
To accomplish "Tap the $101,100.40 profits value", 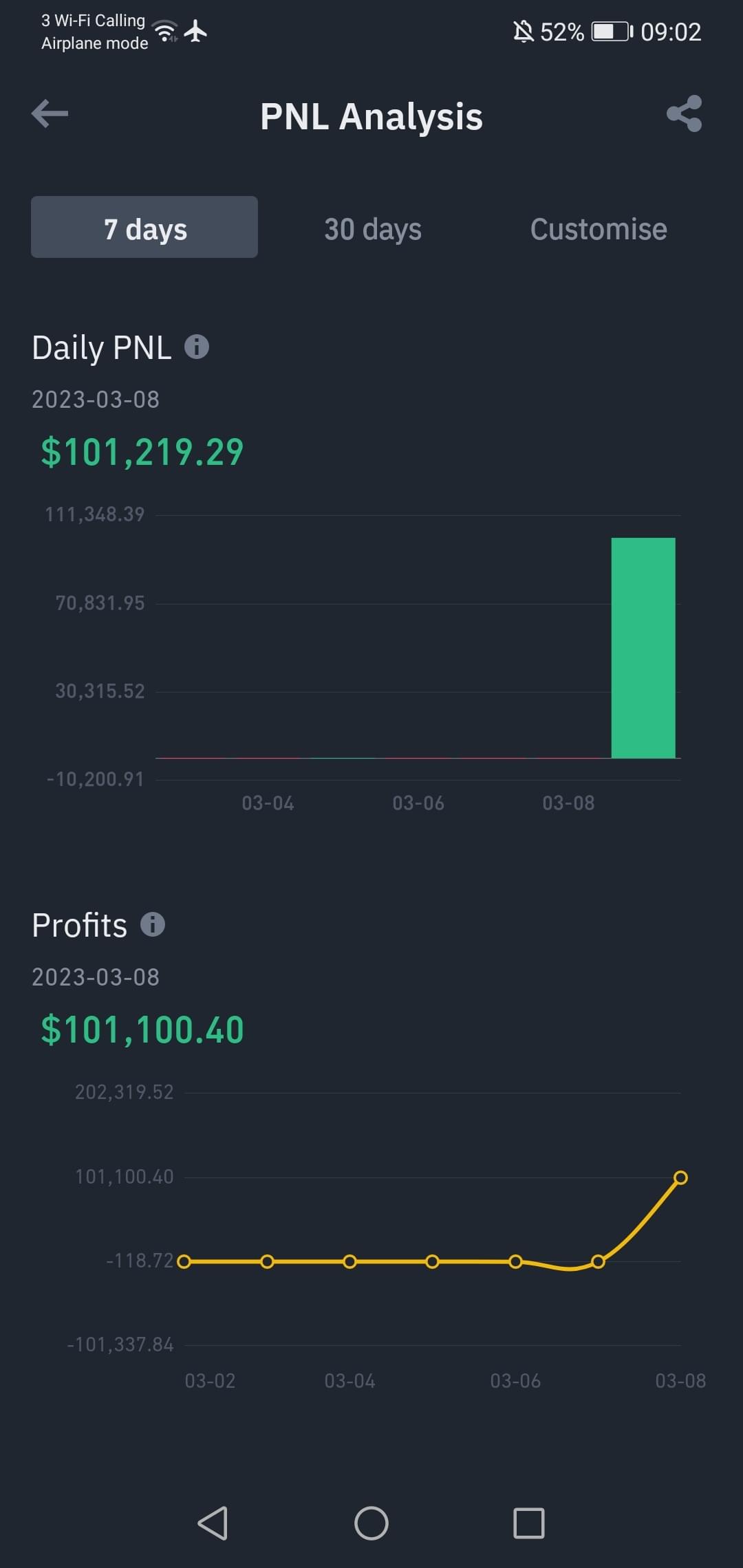I will 142,1030.
